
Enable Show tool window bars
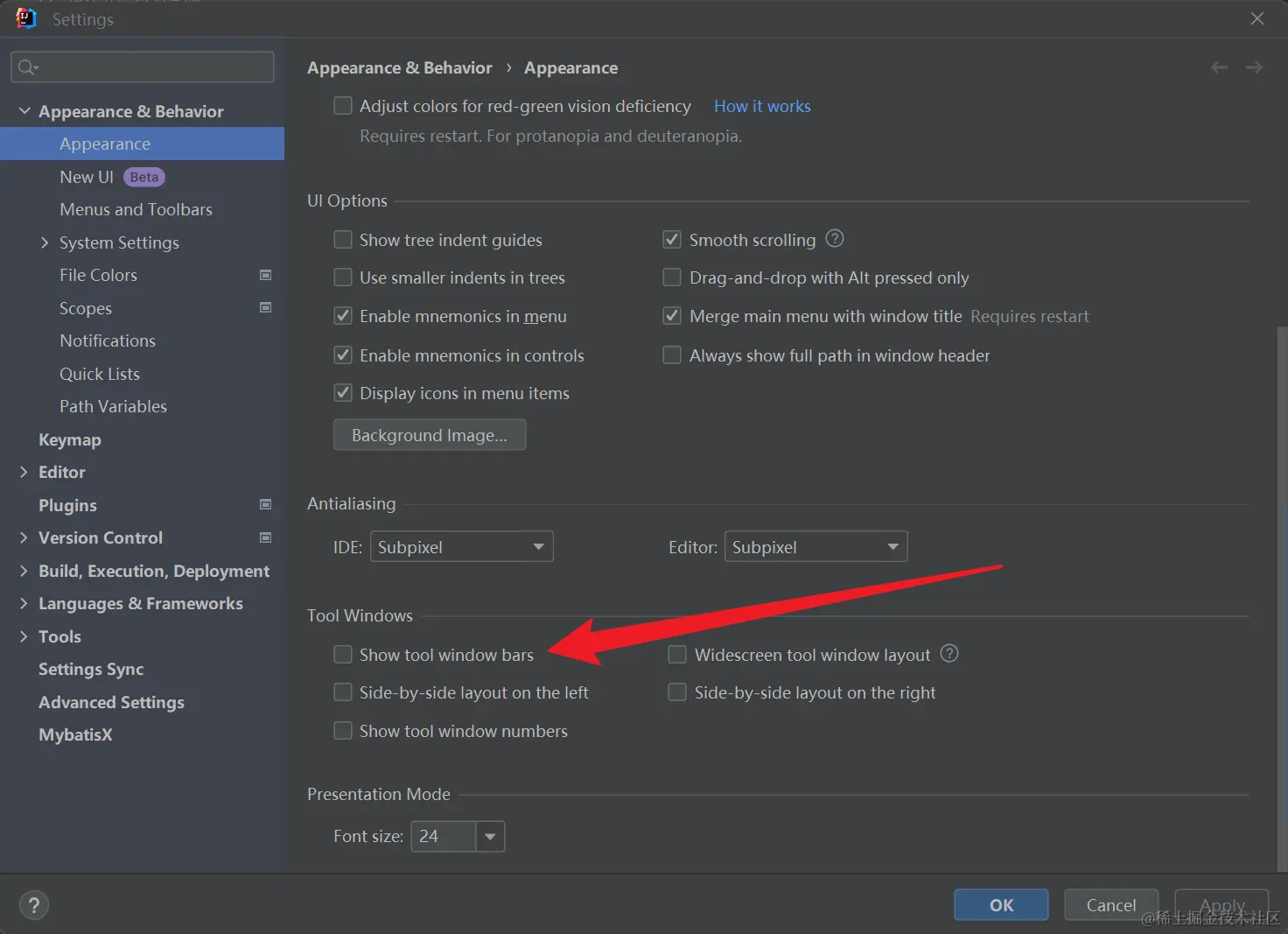[x=343, y=655]
